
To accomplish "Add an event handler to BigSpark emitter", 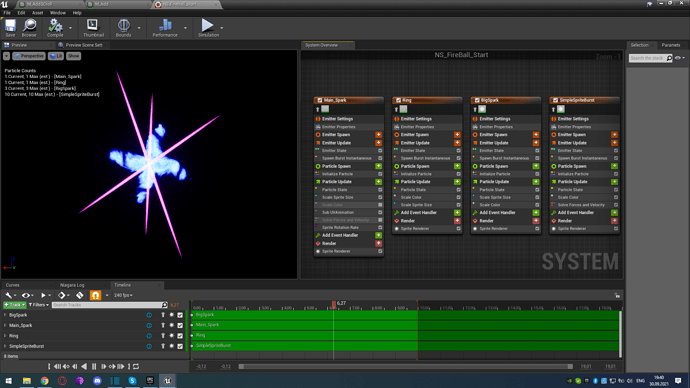I will 536,212.
